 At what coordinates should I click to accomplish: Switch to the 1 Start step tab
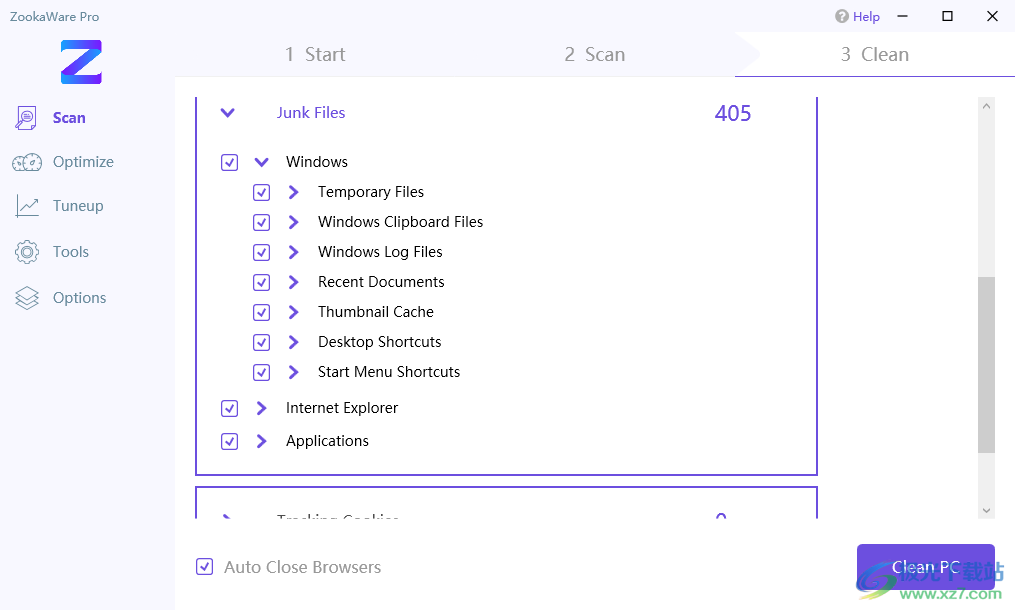(x=315, y=55)
